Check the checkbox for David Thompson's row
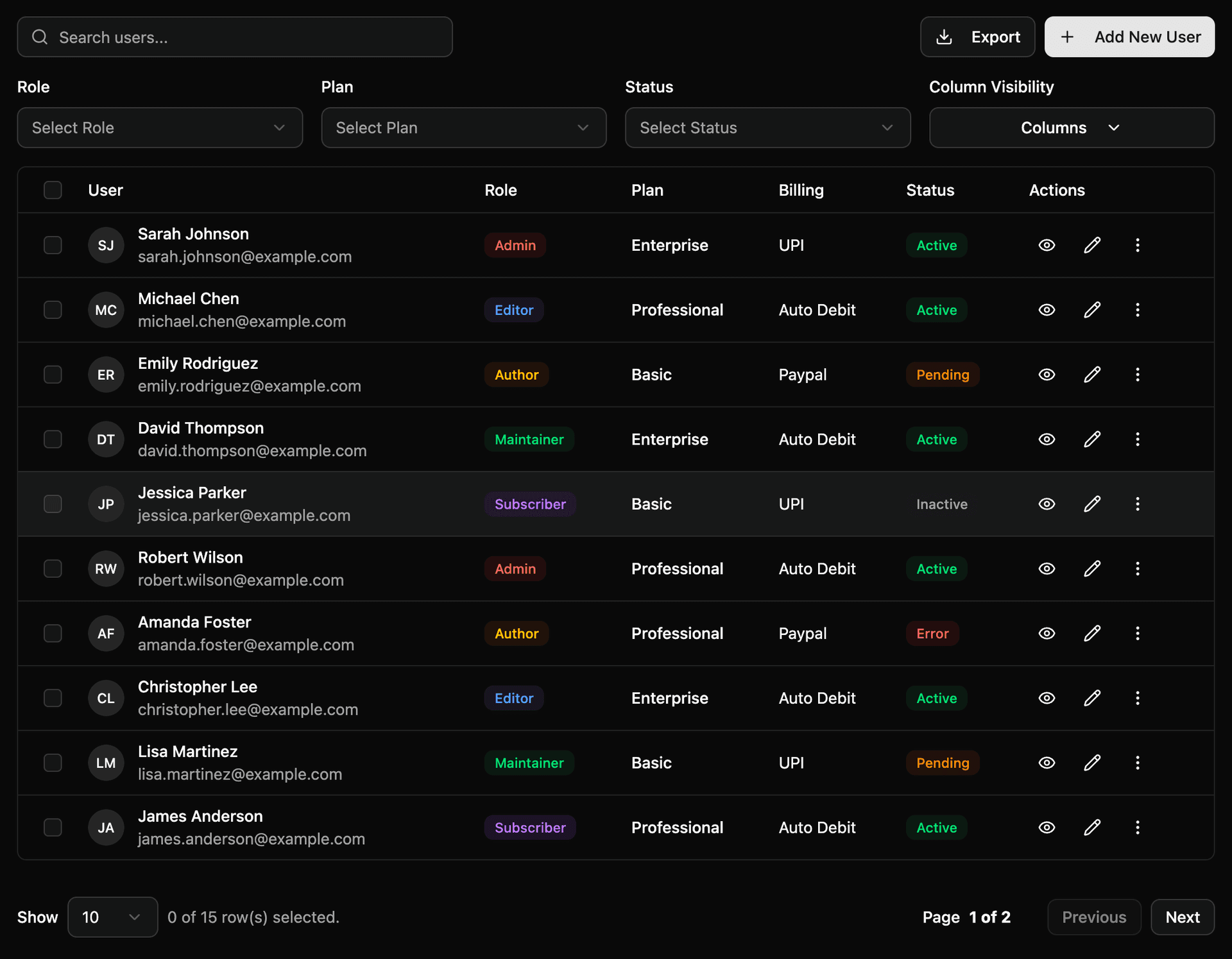This screenshot has width=1232, height=959. [x=53, y=439]
